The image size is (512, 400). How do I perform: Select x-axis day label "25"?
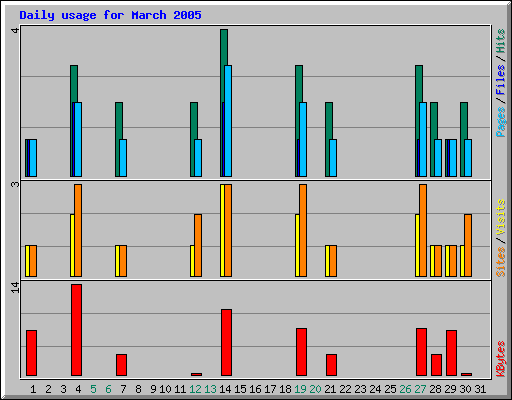(x=390, y=389)
